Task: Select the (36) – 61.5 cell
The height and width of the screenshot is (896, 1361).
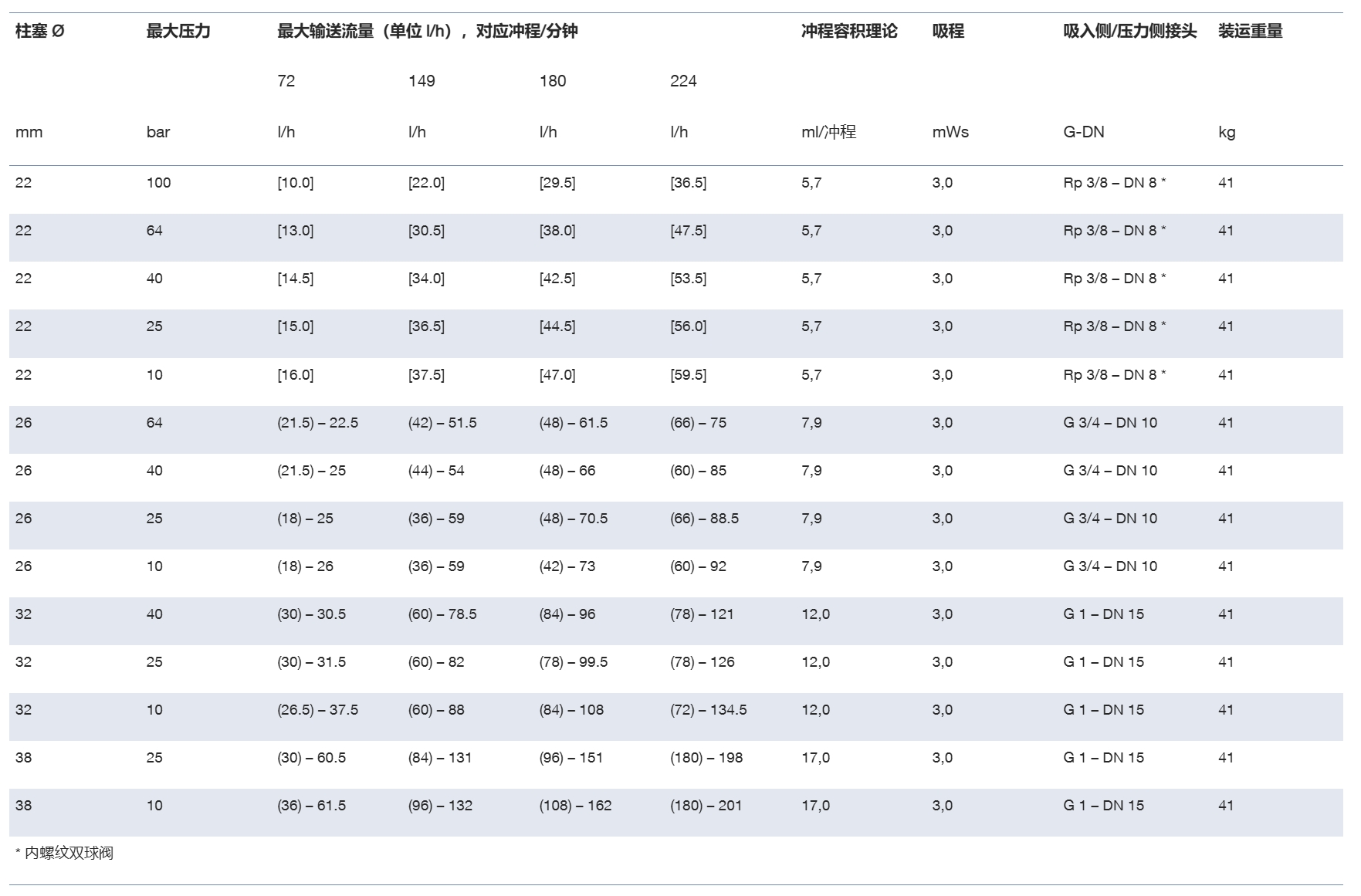Action: (312, 806)
